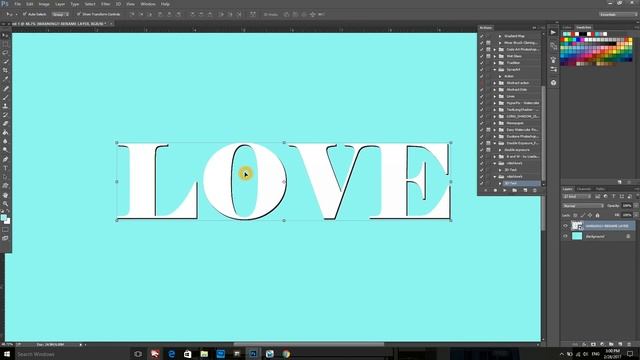Switch to the Paths tab
This screenshot has height=360, width=640.
tap(600, 189)
